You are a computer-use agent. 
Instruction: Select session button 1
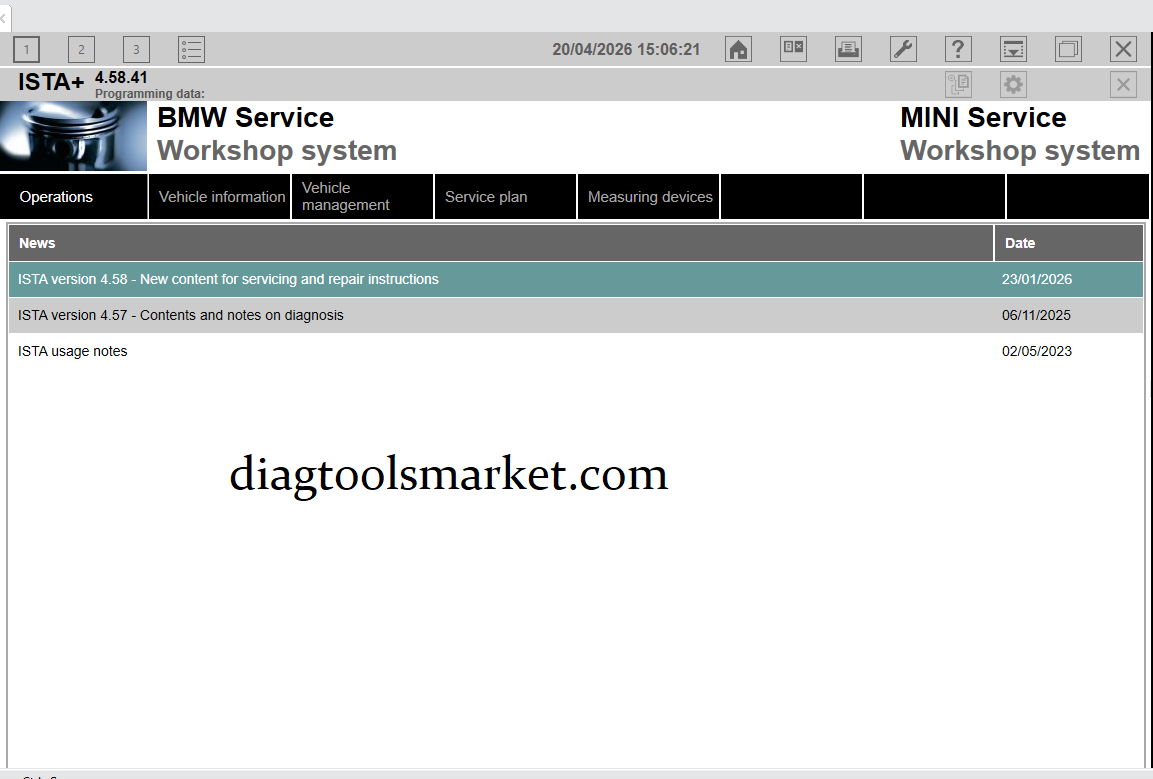point(26,49)
